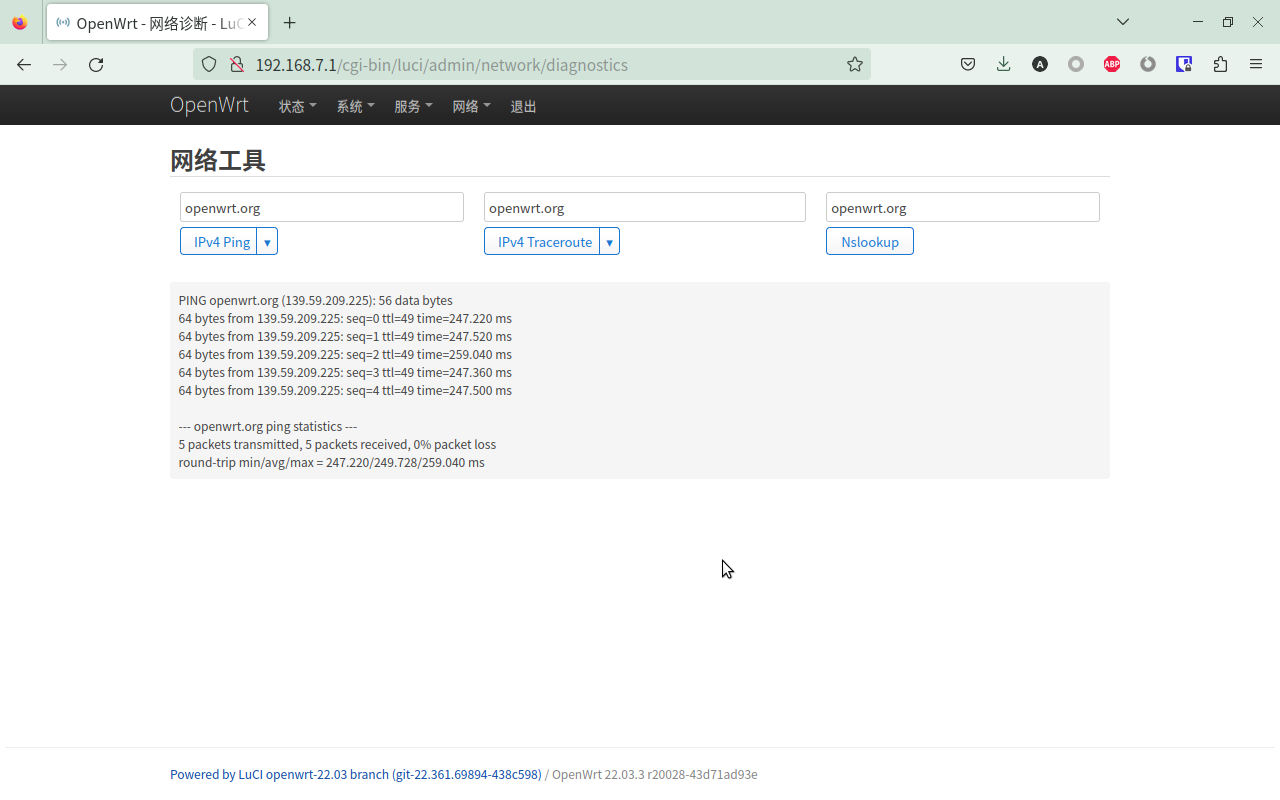Click ping output line seq=0
This screenshot has width=1280, height=800.
345,318
